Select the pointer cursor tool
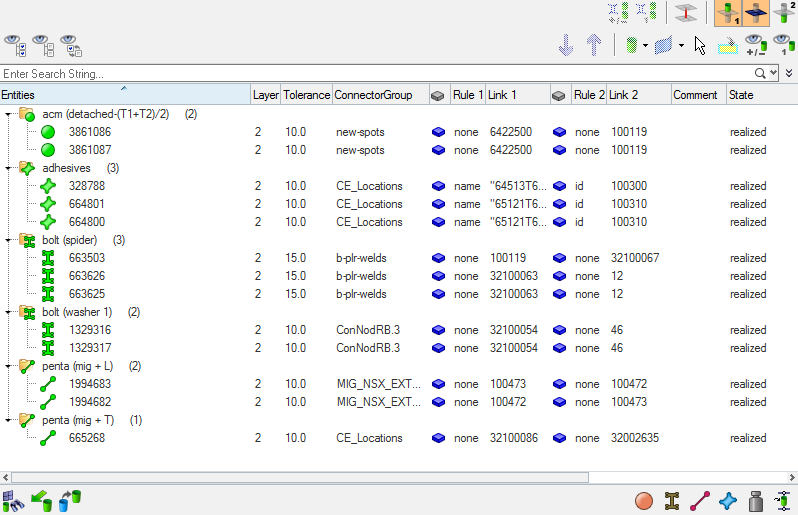Screen dimensions: 798x515 [700, 45]
